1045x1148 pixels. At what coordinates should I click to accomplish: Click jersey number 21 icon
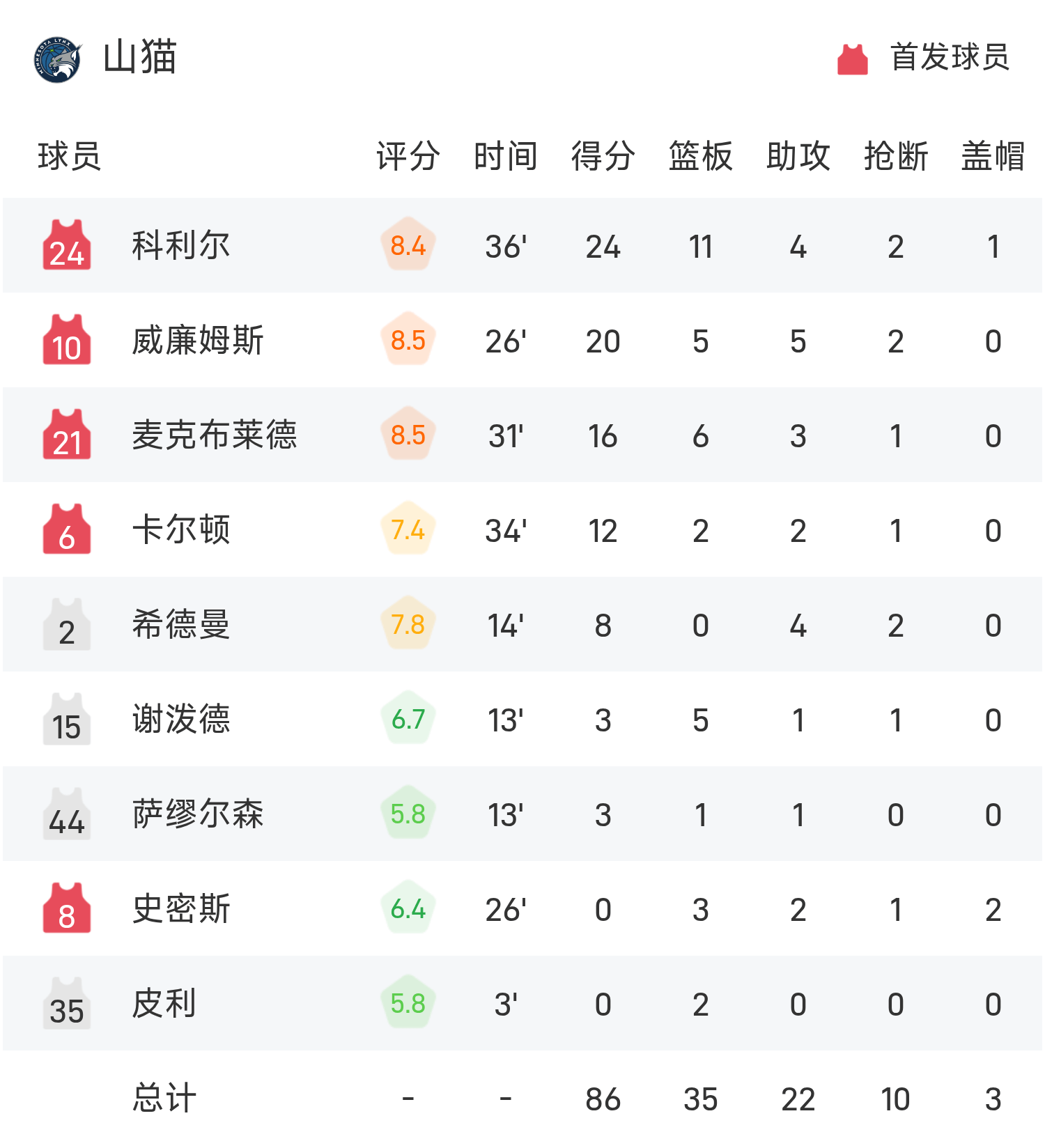point(67,435)
